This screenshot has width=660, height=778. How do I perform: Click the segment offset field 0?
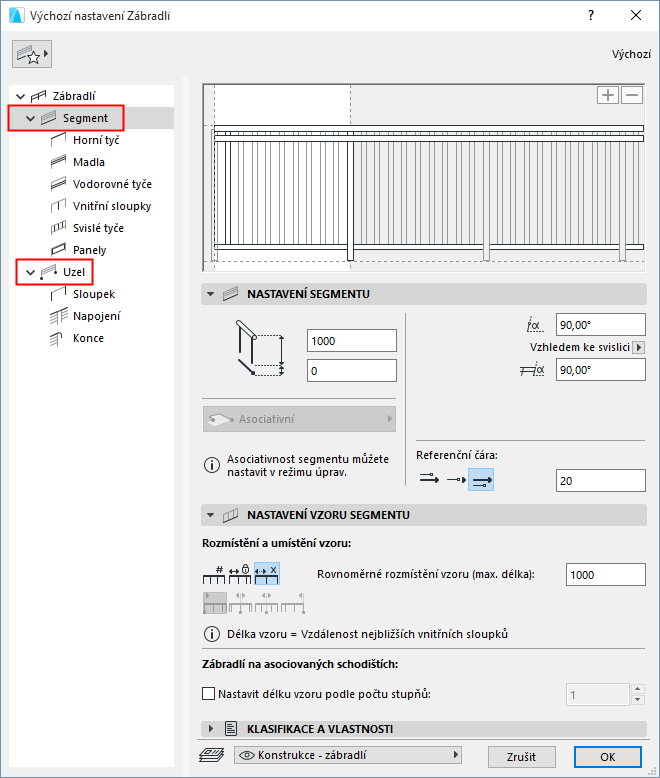[352, 371]
